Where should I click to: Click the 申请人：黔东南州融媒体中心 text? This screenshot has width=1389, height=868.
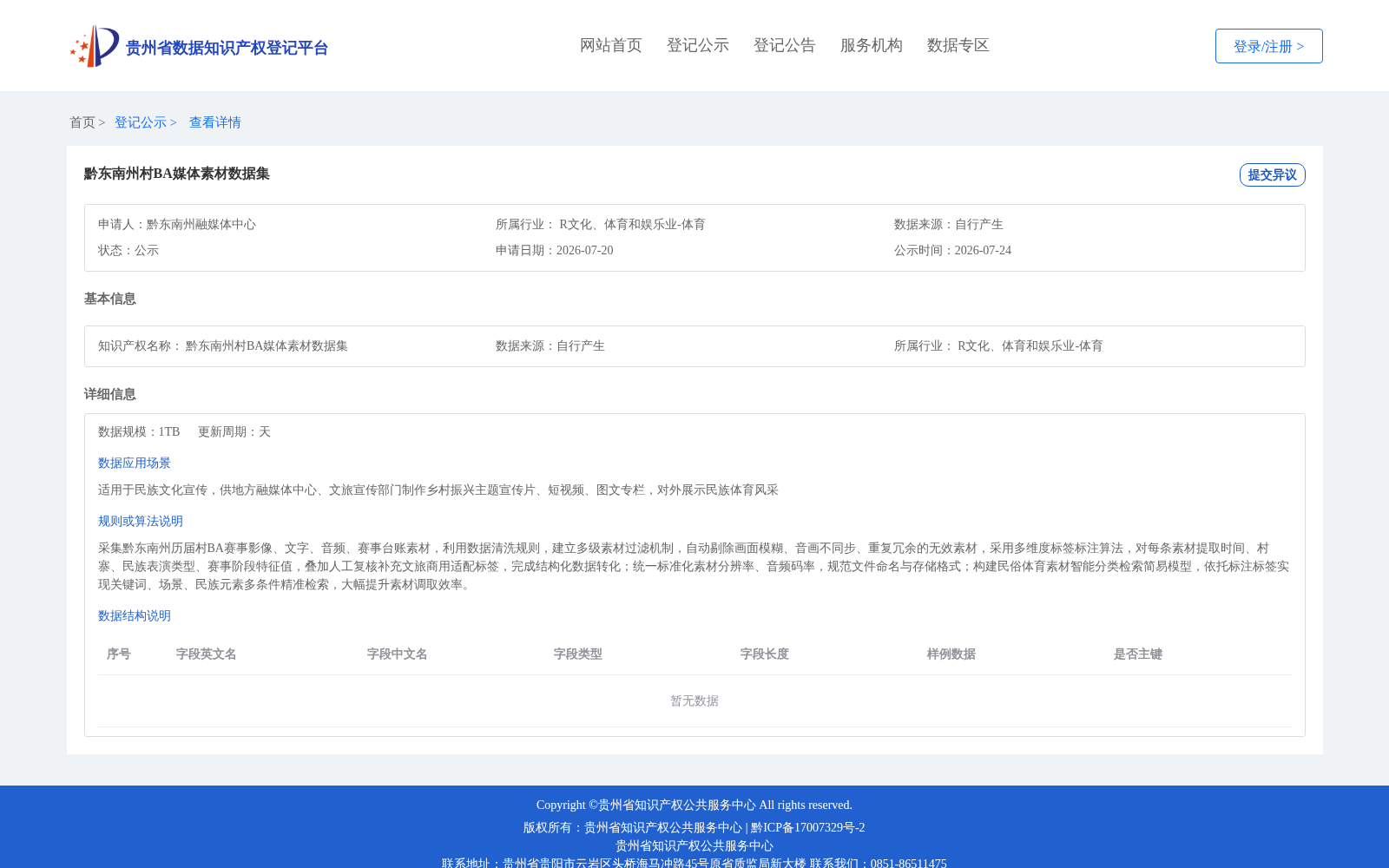click(177, 224)
